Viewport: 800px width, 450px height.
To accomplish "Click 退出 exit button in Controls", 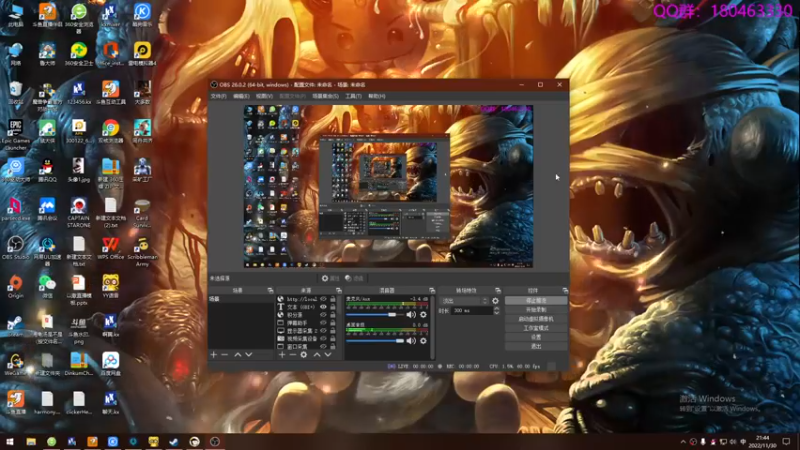I will coord(536,346).
